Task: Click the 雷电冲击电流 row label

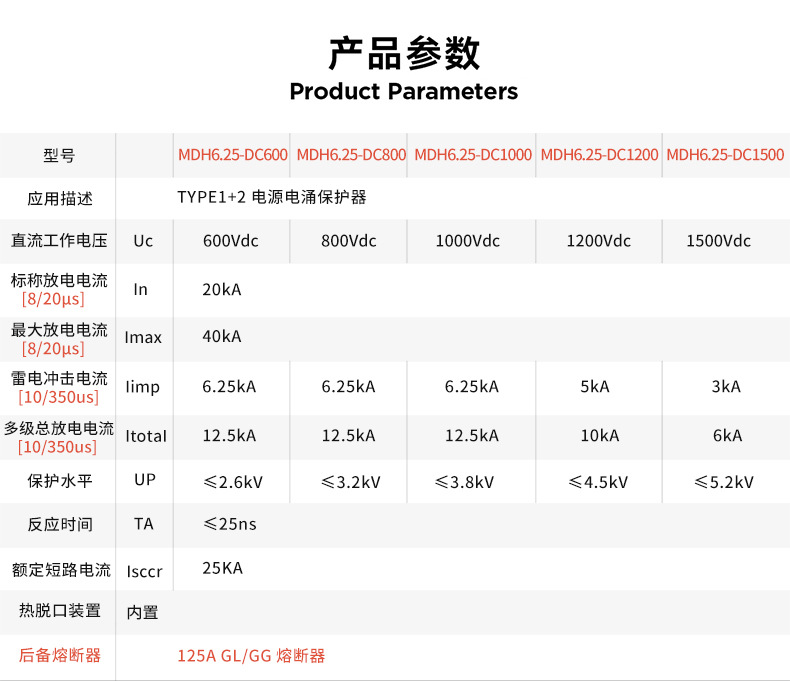Action: point(59,378)
